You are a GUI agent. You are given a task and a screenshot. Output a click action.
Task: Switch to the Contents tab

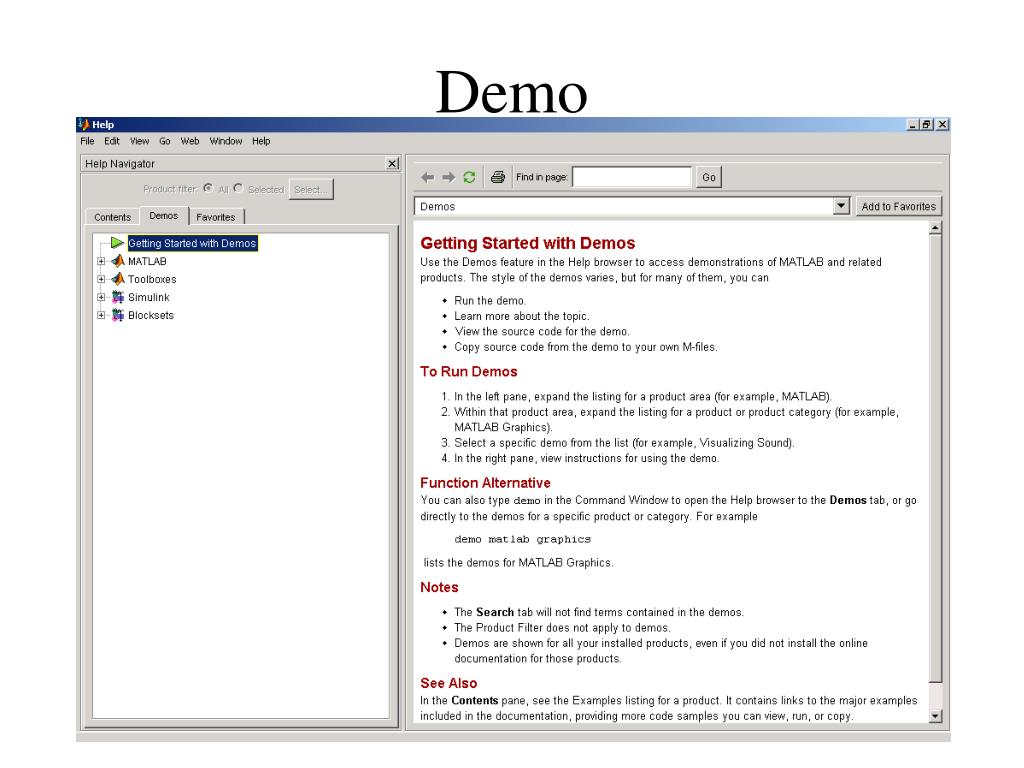click(x=112, y=217)
